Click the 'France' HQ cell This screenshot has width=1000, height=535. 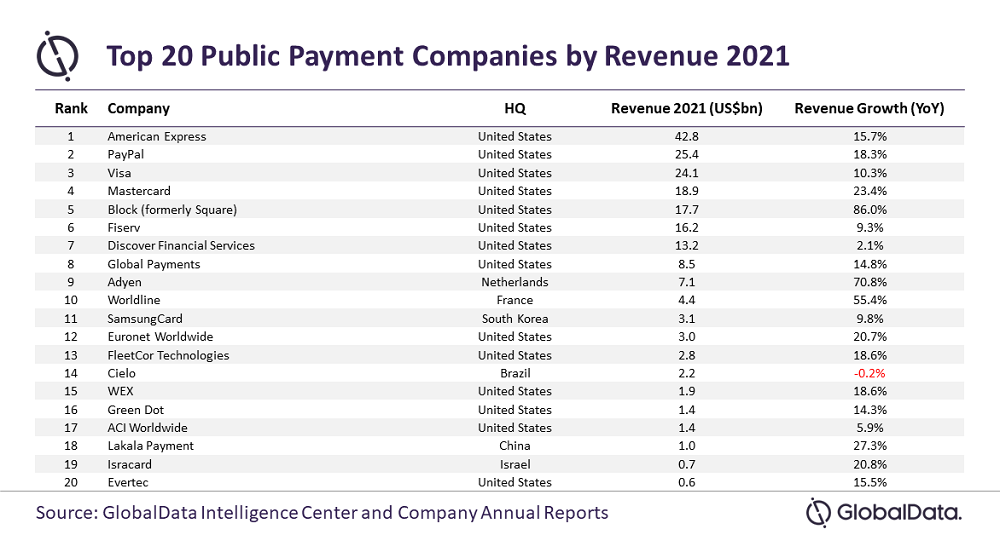click(x=515, y=300)
